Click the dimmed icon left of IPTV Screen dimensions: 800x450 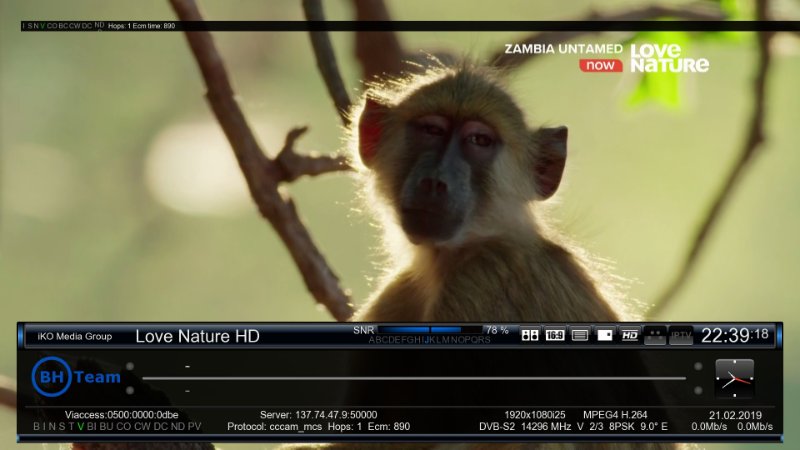tap(655, 335)
